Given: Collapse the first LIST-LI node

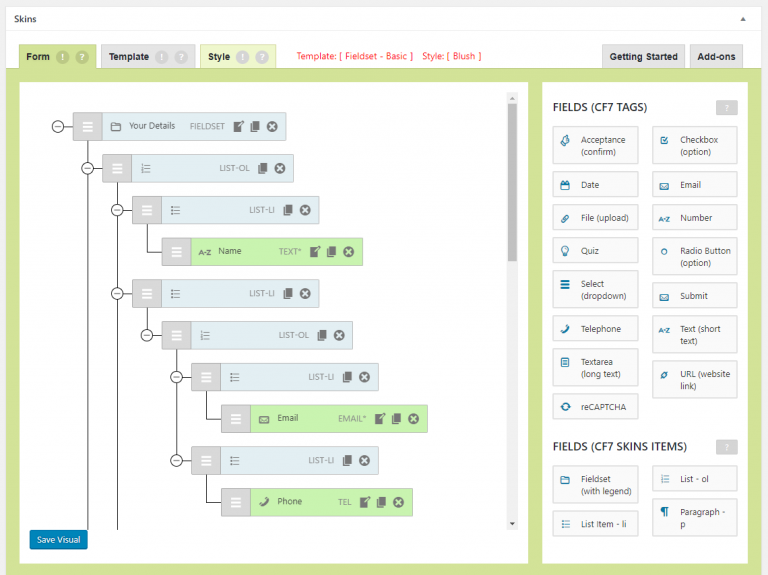Looking at the screenshot, I should pyautogui.click(x=117, y=210).
